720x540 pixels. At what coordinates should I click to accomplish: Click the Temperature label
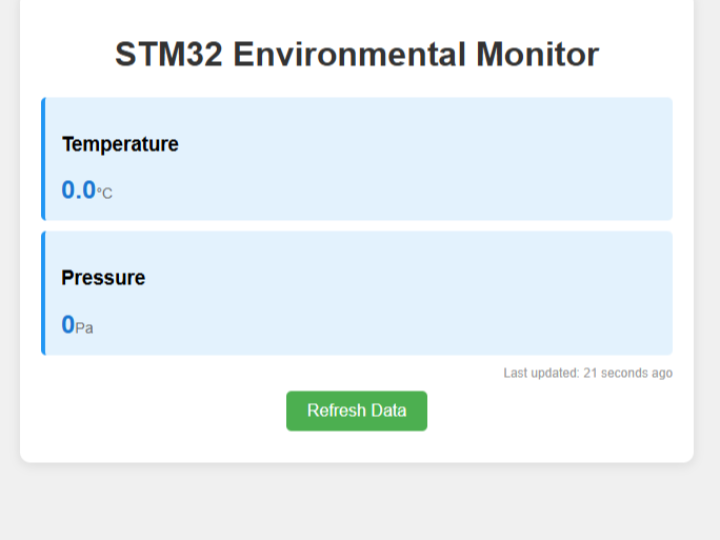click(x=120, y=144)
